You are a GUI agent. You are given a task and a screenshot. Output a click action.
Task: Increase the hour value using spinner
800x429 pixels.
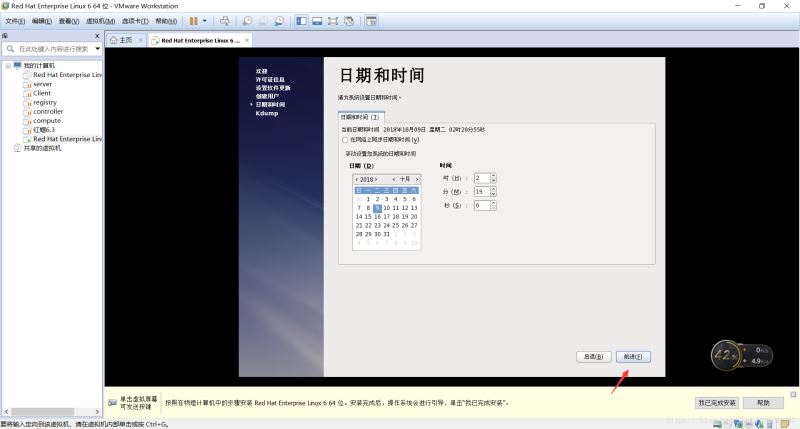click(x=492, y=175)
